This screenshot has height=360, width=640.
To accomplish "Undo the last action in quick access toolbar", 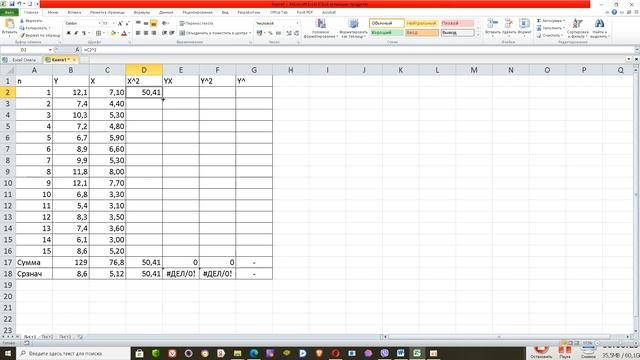I will point(19,4).
